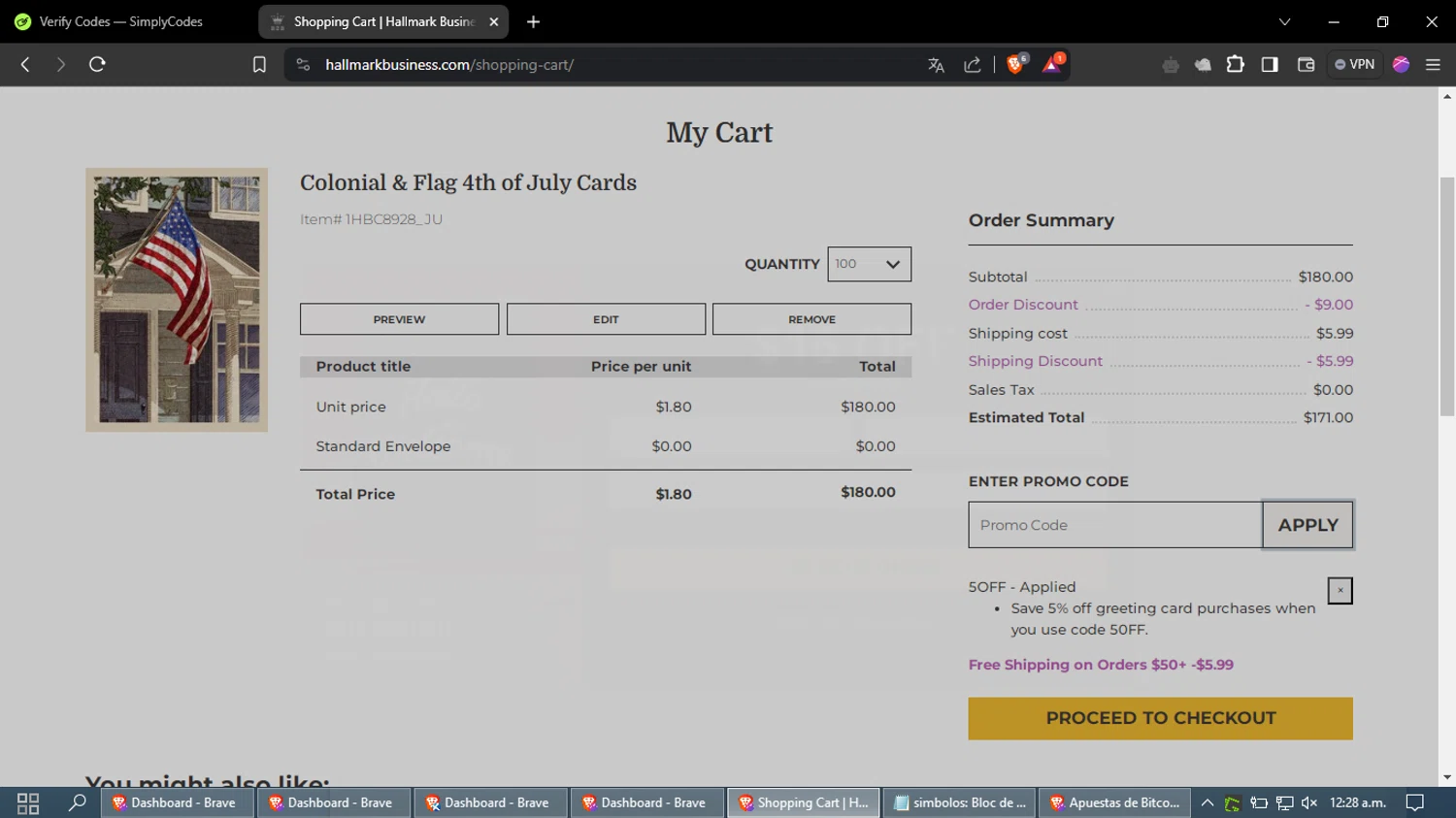
Task: Click the scrollbar down arrow
Action: 1446,777
